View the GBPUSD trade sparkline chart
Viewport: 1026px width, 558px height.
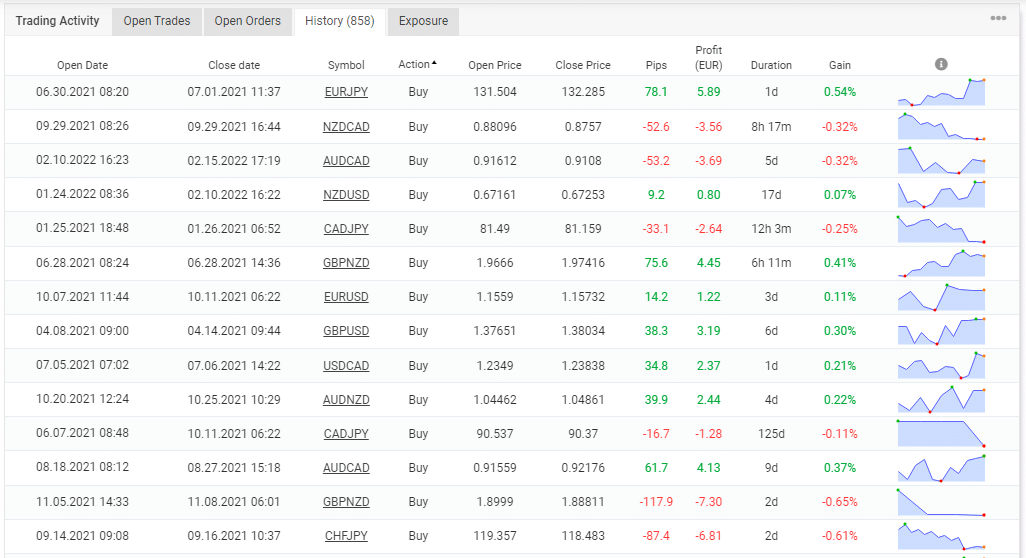pyautogui.click(x=941, y=331)
